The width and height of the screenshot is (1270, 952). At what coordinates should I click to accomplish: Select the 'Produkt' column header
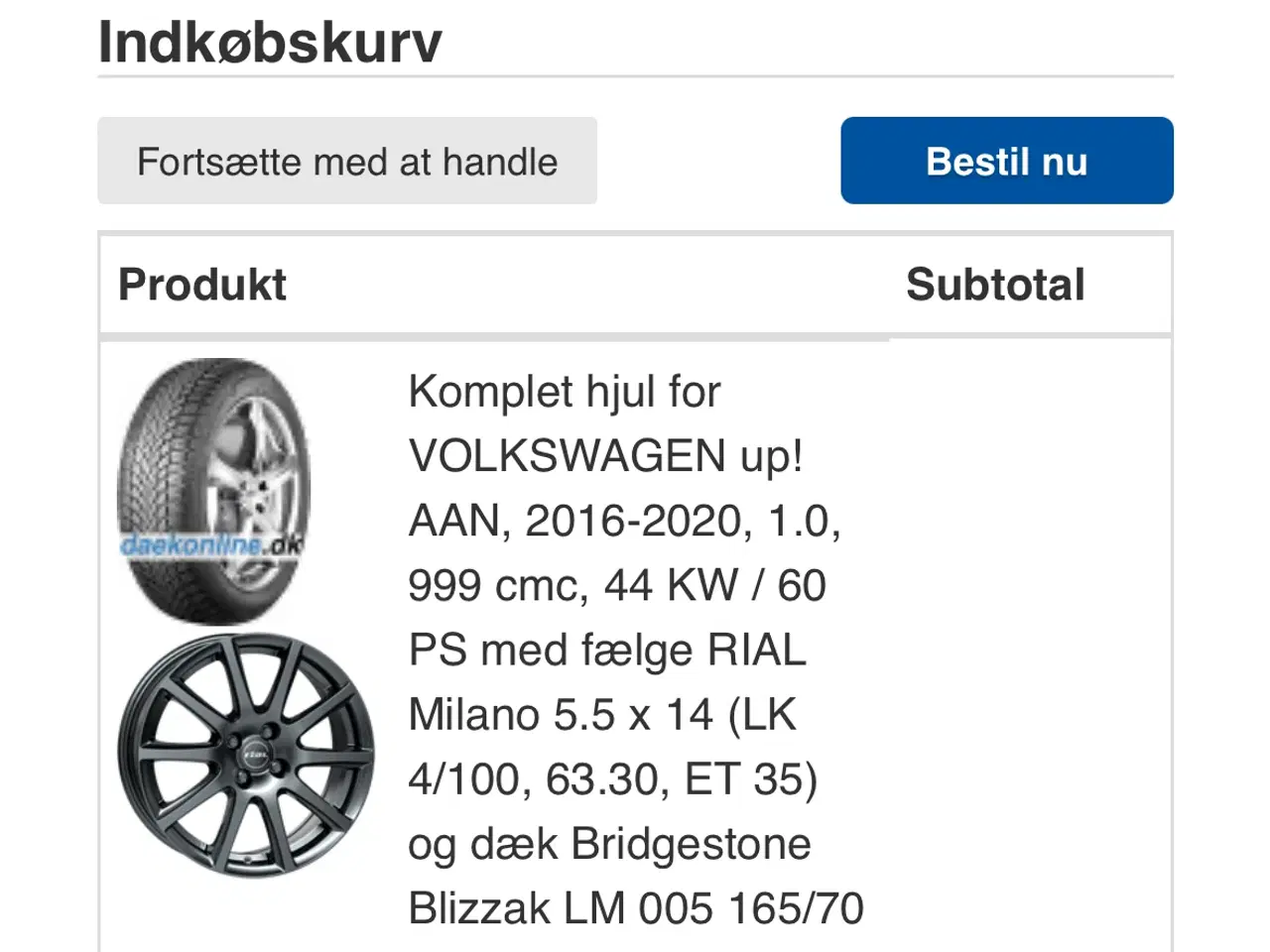[x=201, y=285]
